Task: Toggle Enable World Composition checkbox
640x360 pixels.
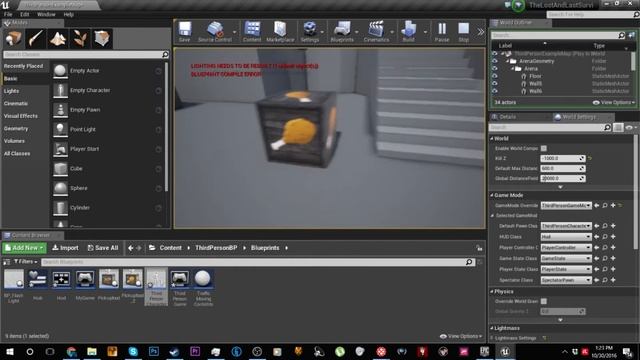Action: (544, 149)
